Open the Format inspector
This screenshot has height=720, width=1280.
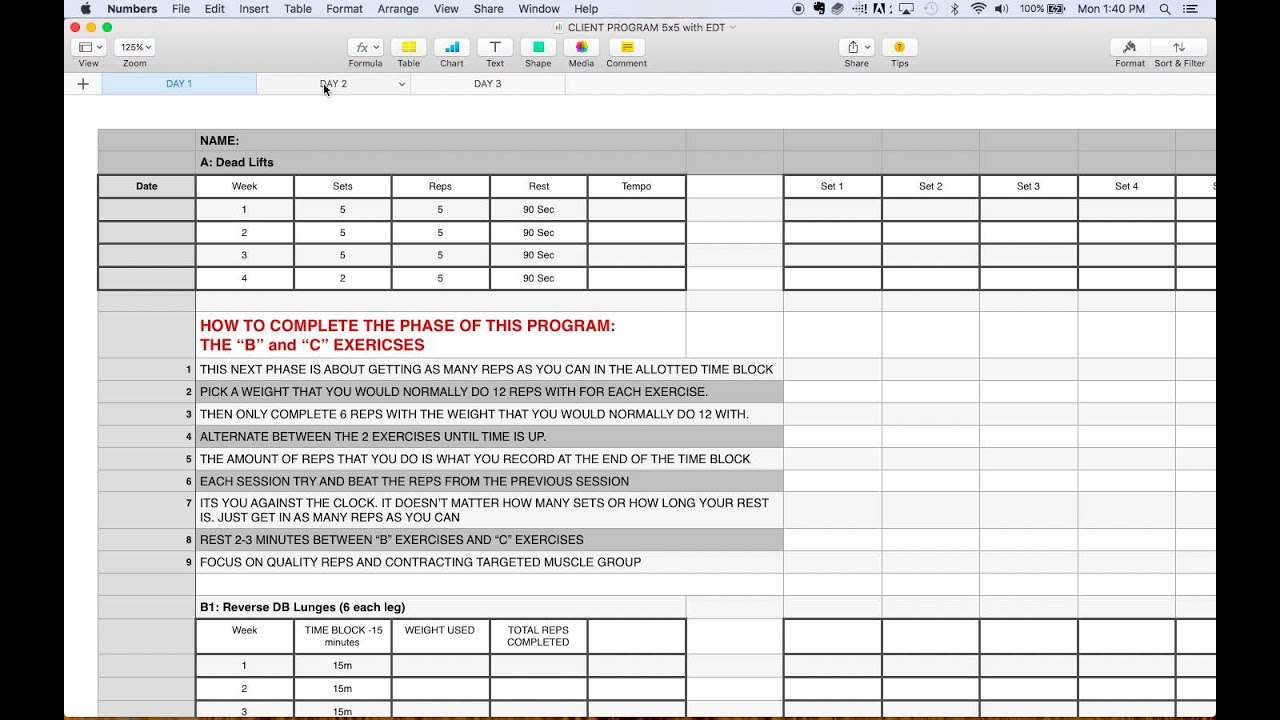(1130, 47)
